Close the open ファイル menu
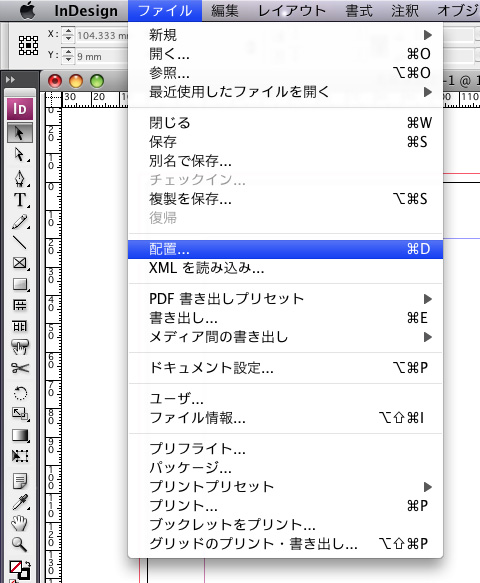480x583 pixels. tap(165, 11)
